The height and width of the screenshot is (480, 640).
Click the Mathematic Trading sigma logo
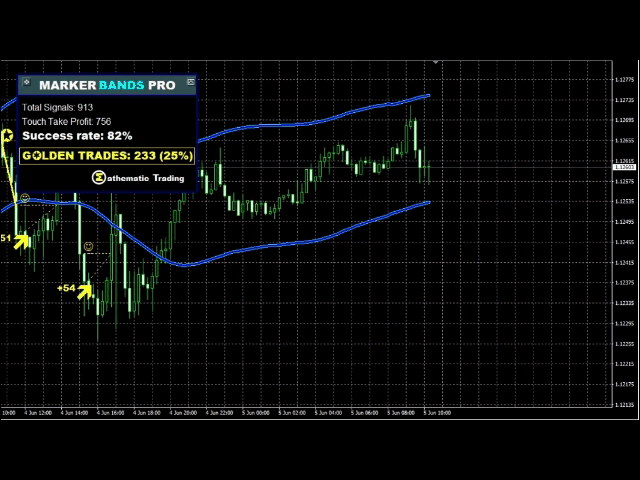click(x=99, y=178)
